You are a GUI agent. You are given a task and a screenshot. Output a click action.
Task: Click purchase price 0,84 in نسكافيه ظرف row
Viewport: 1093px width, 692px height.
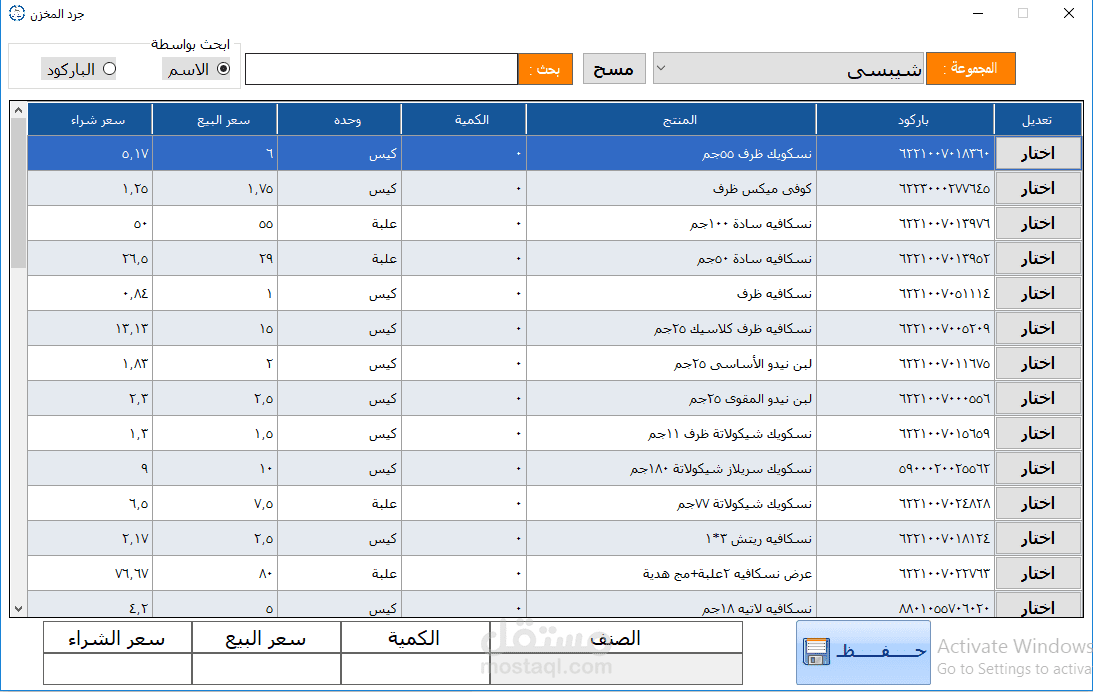click(90, 293)
